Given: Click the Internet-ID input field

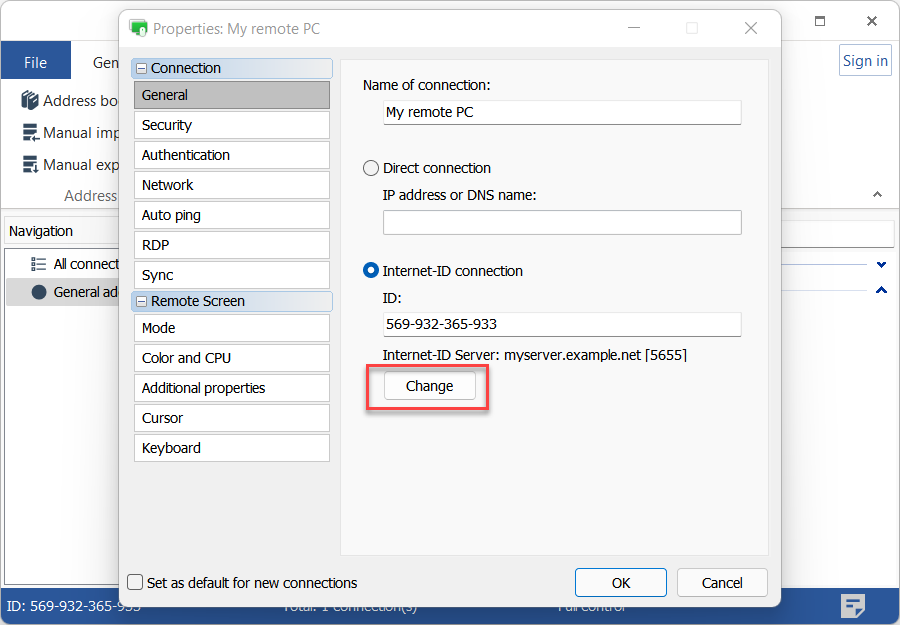Looking at the screenshot, I should [561, 324].
